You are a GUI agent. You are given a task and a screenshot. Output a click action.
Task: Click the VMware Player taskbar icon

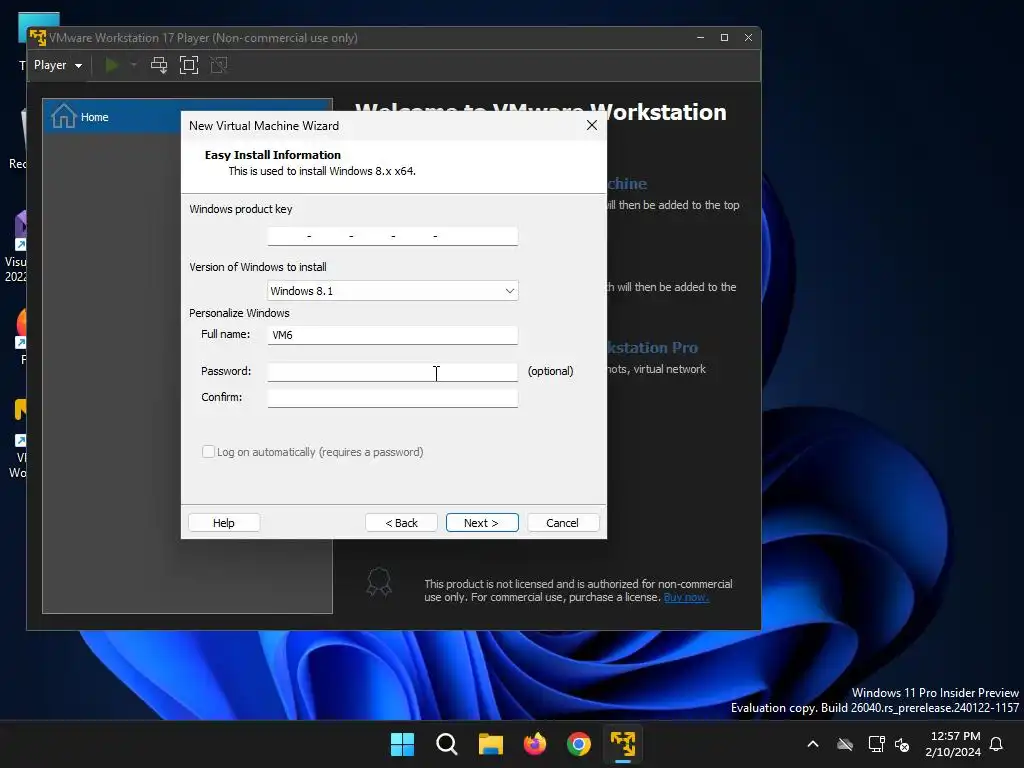pos(623,744)
